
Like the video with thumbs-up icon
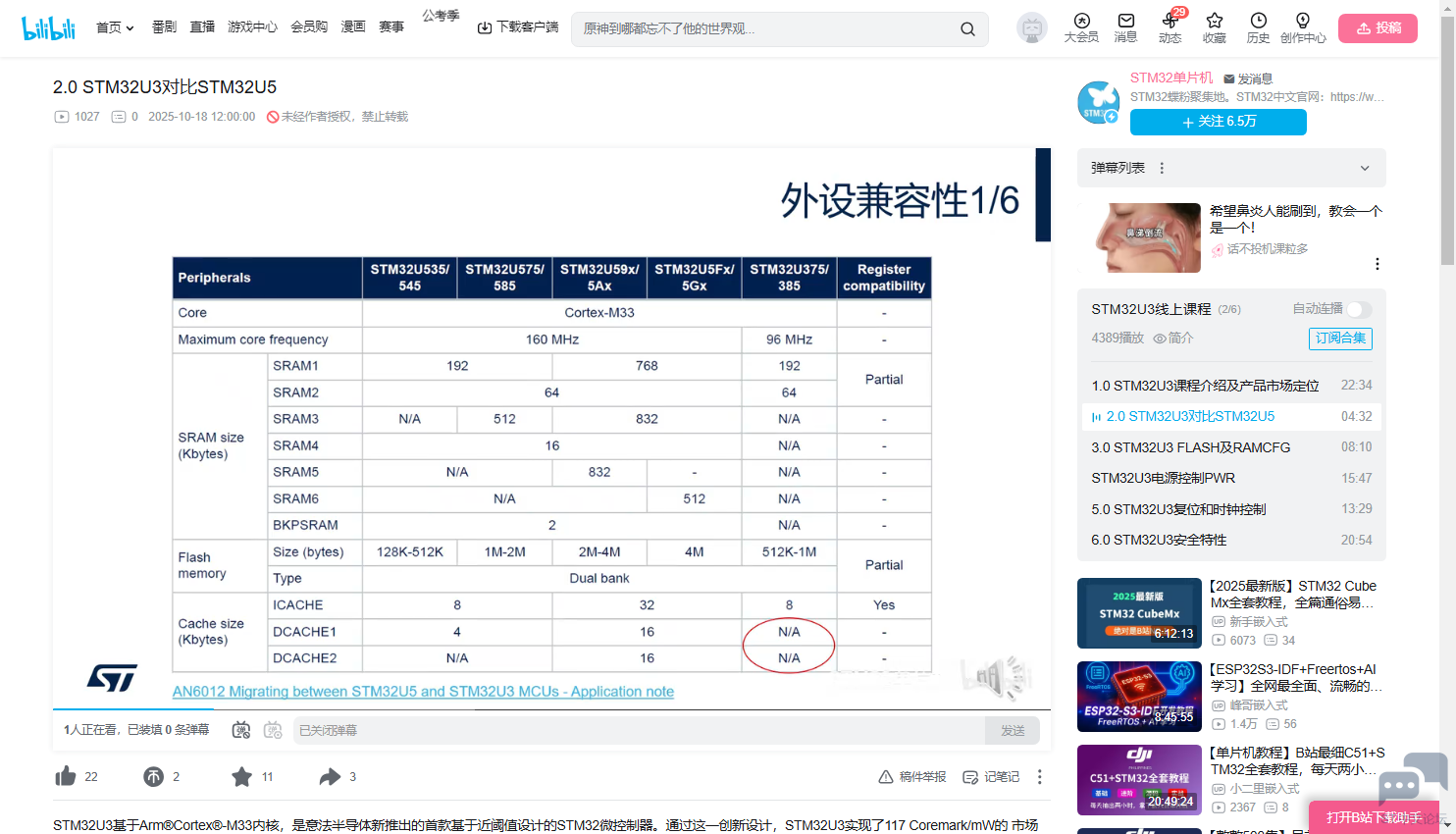(x=66, y=777)
